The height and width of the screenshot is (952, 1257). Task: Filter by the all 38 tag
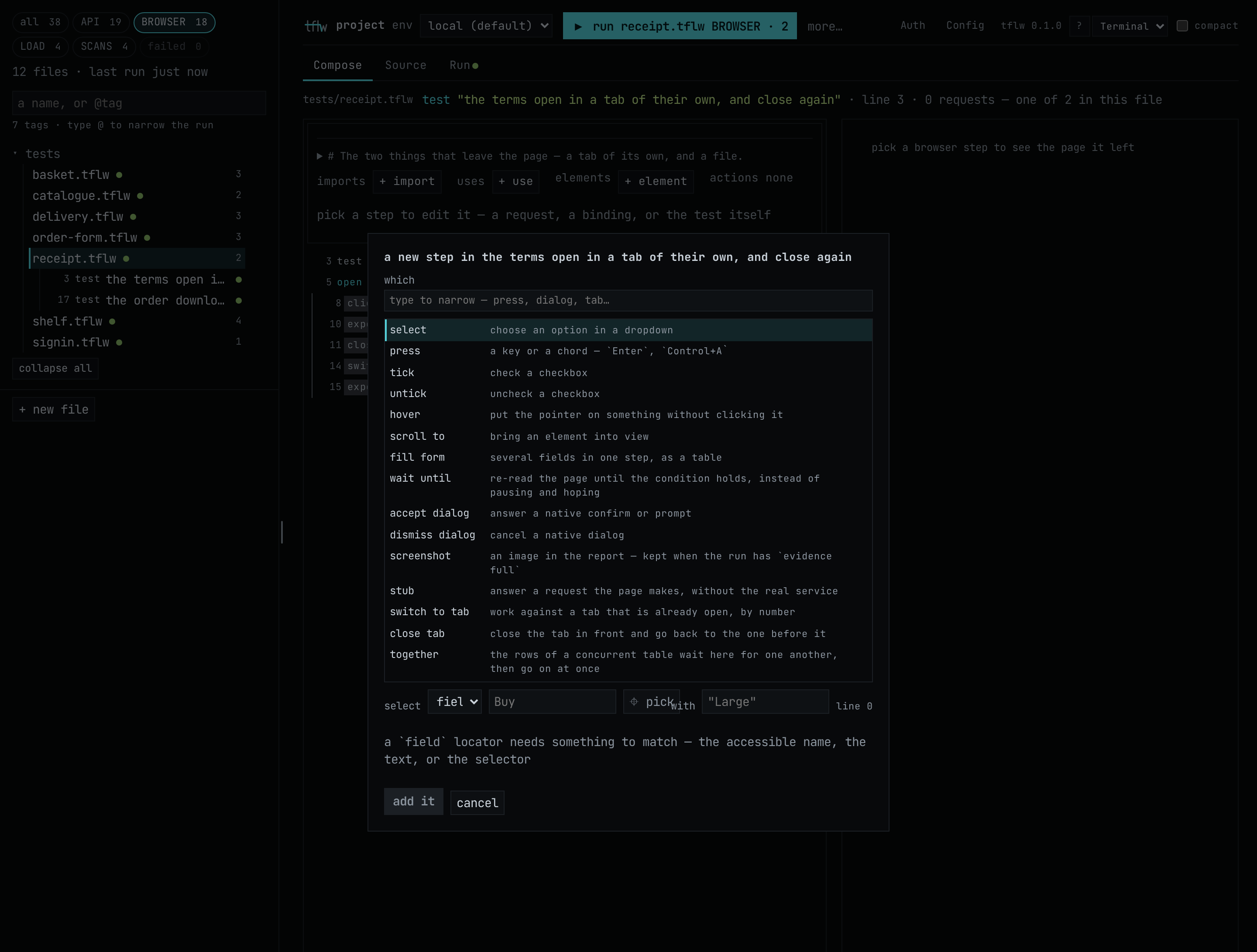(x=40, y=22)
